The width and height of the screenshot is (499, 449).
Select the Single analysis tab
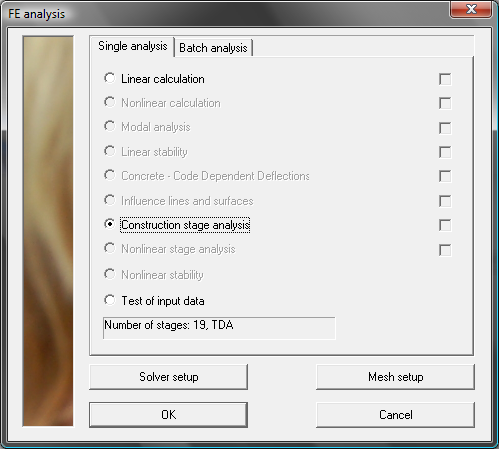coord(132,46)
